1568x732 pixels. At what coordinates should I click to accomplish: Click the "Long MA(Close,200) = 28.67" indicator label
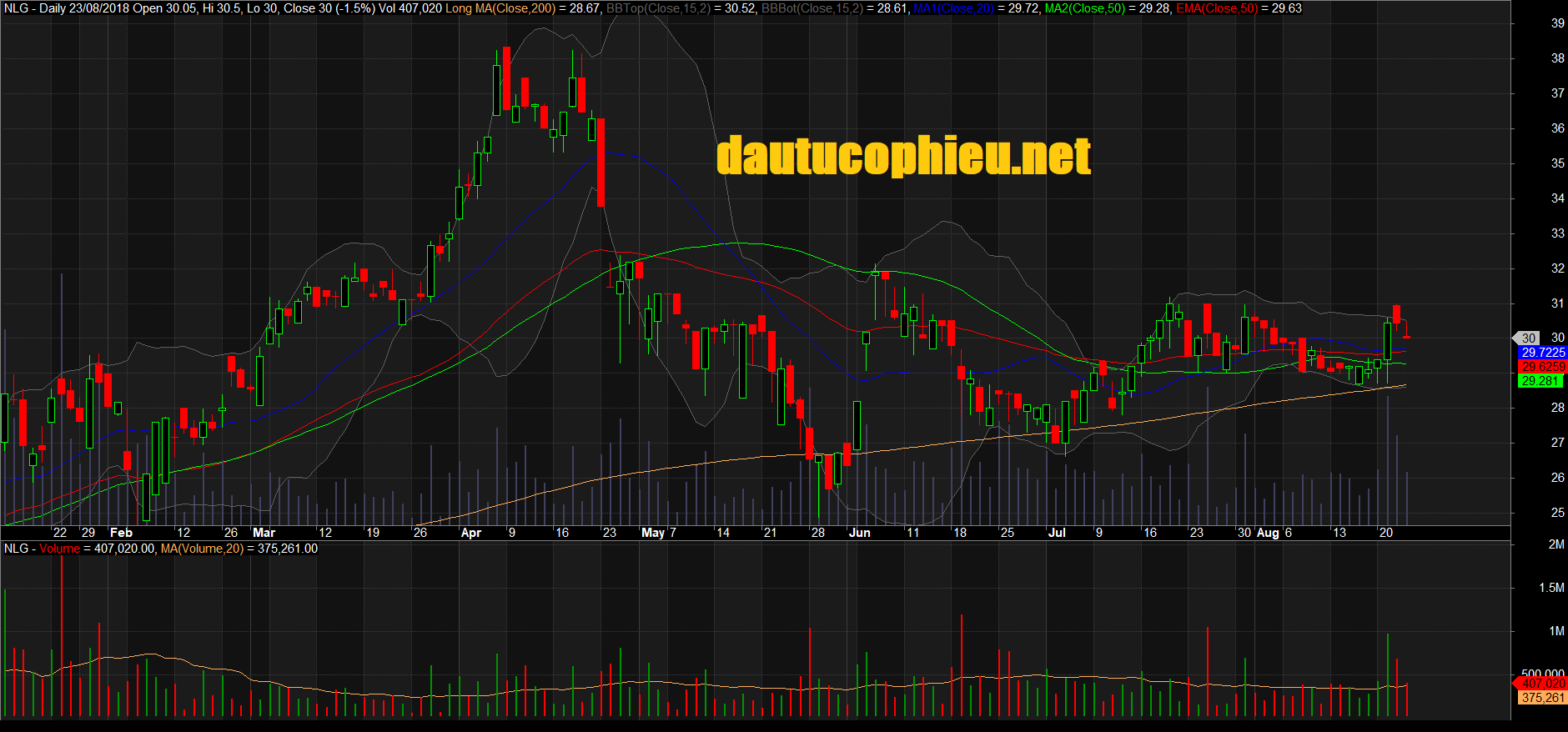[x=523, y=8]
